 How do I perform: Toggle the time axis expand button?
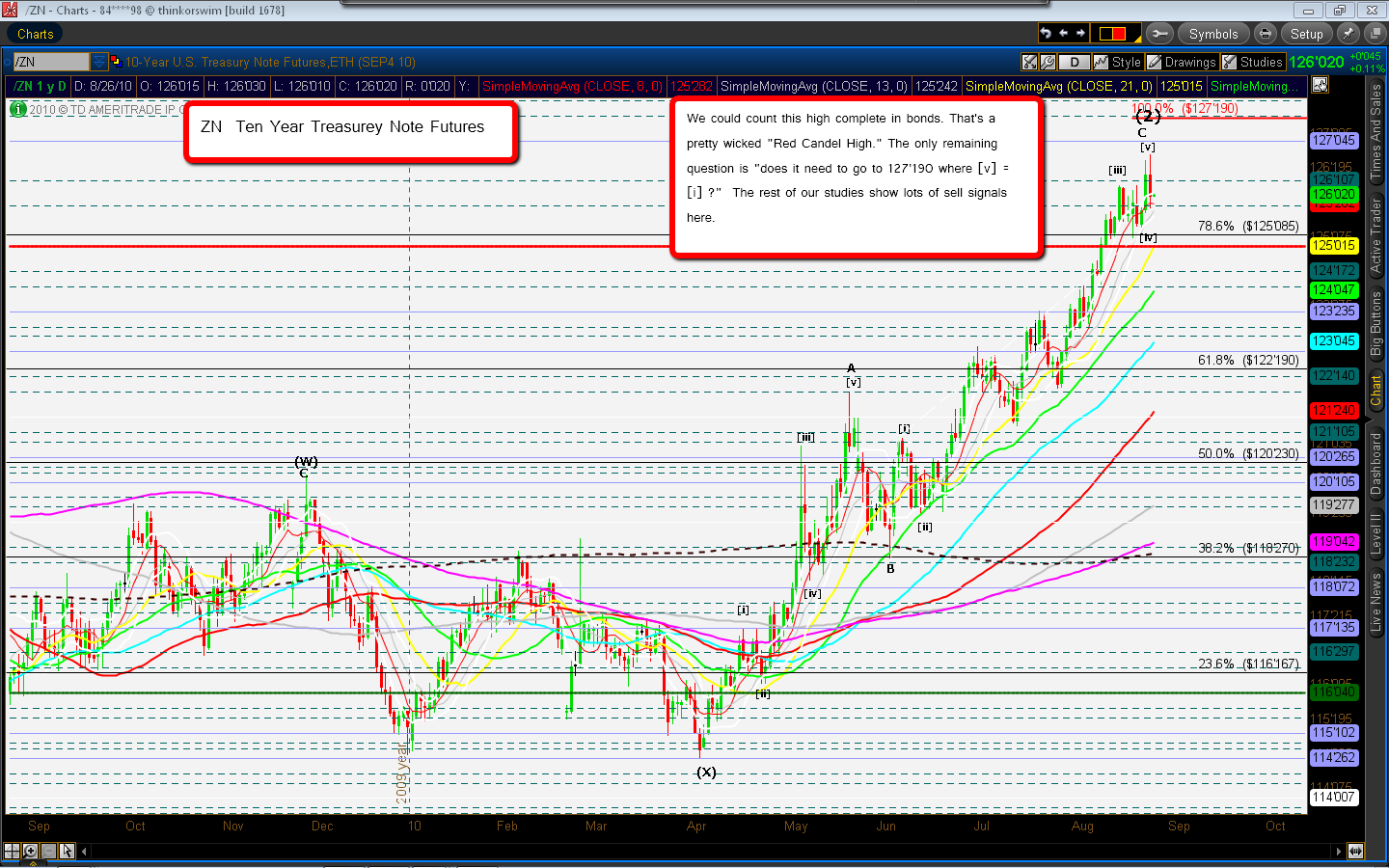tap(1355, 851)
